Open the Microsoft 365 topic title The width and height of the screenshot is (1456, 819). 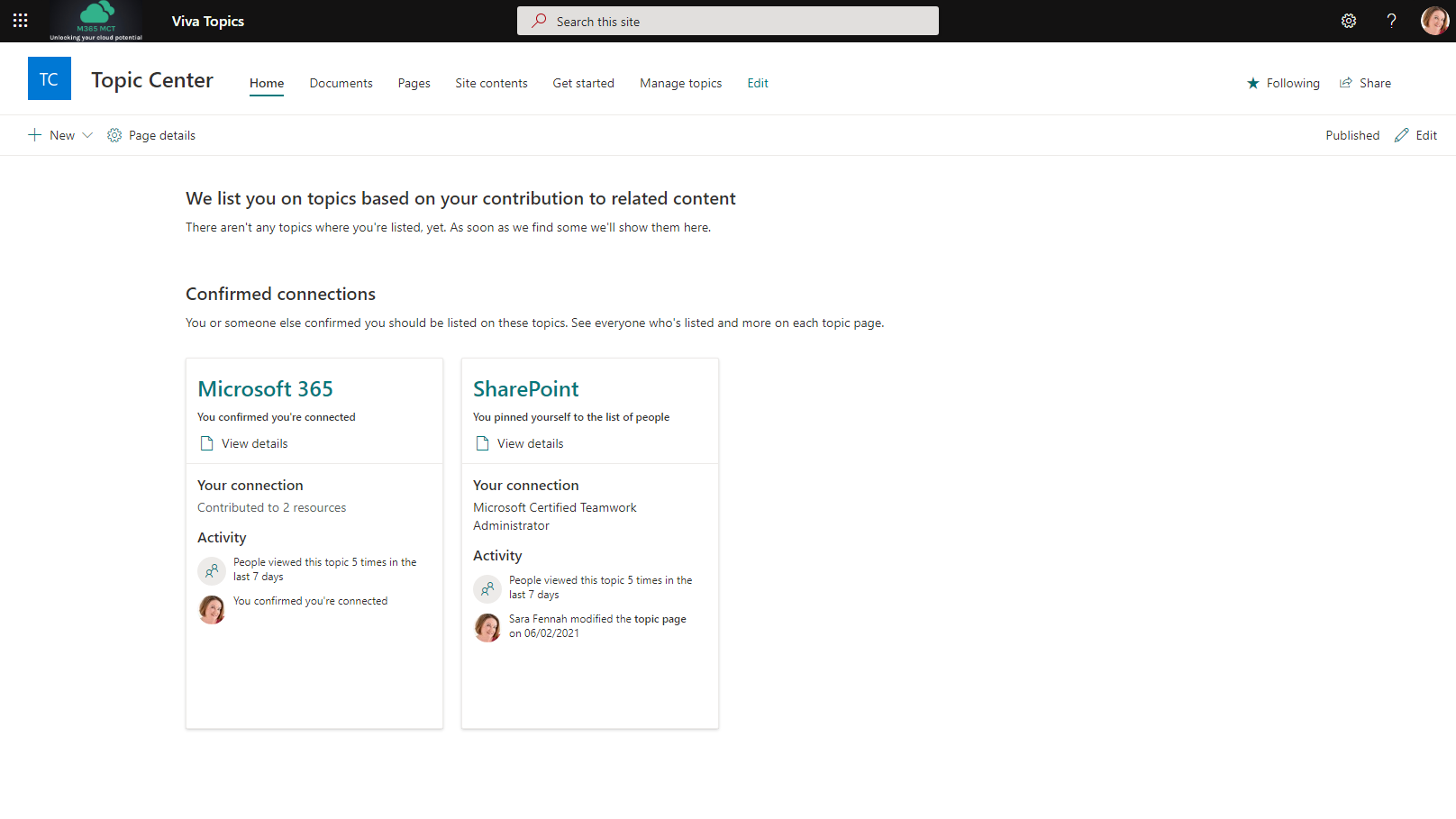[x=265, y=389]
